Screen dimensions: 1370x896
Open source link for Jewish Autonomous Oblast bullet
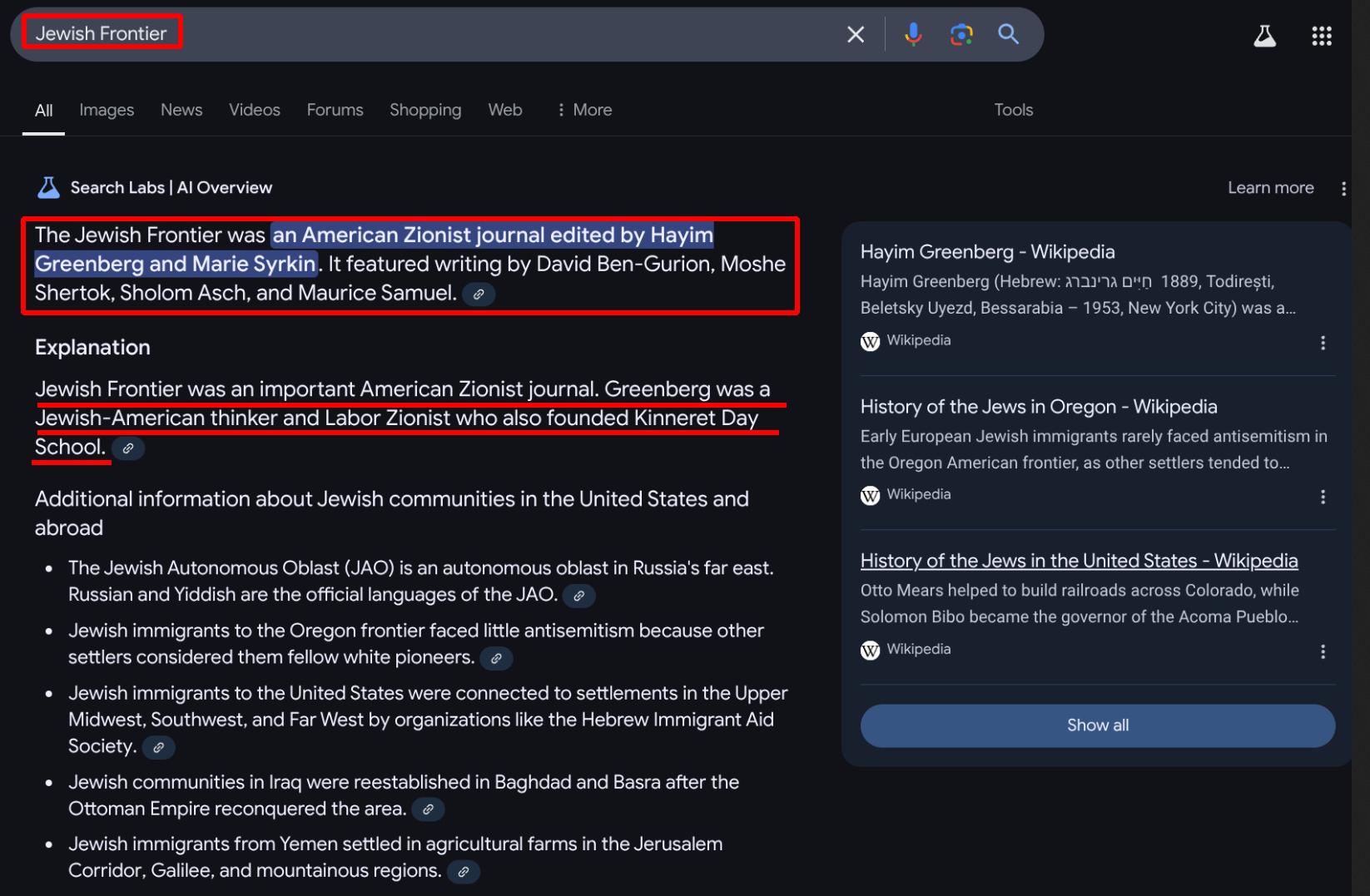[x=578, y=596]
